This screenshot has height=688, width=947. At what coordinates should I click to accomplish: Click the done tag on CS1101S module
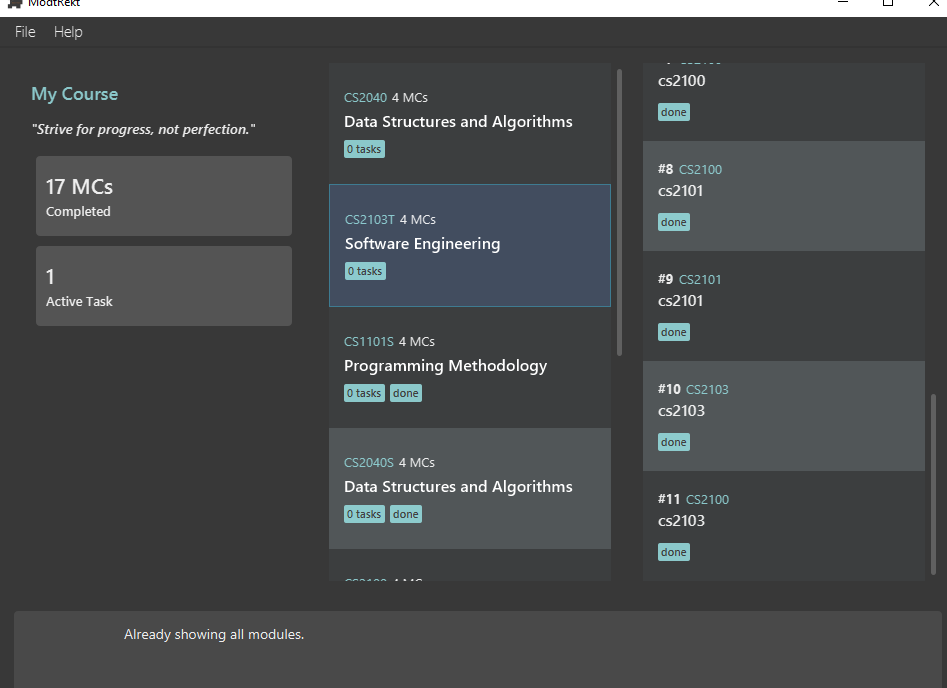(406, 393)
